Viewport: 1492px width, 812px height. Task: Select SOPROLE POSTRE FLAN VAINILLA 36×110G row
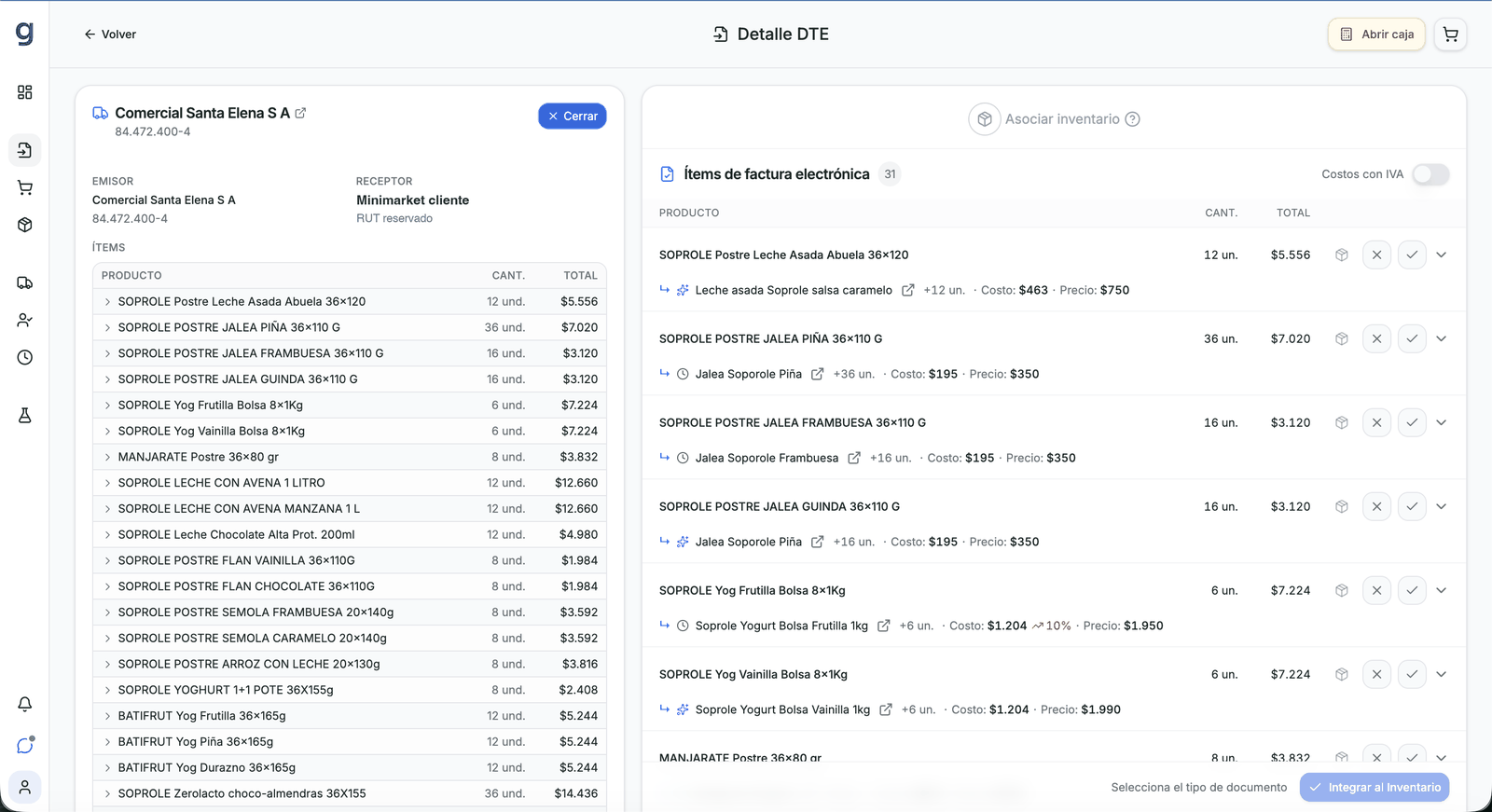tap(350, 561)
